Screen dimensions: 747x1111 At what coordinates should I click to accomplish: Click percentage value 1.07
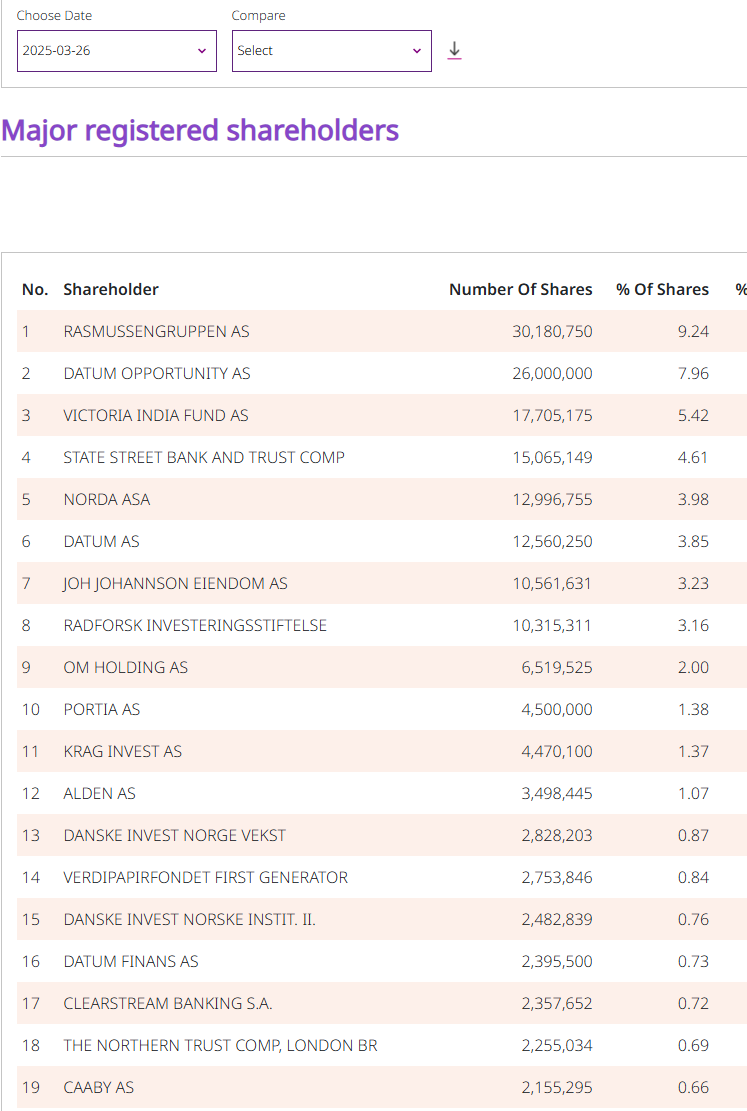tap(693, 794)
